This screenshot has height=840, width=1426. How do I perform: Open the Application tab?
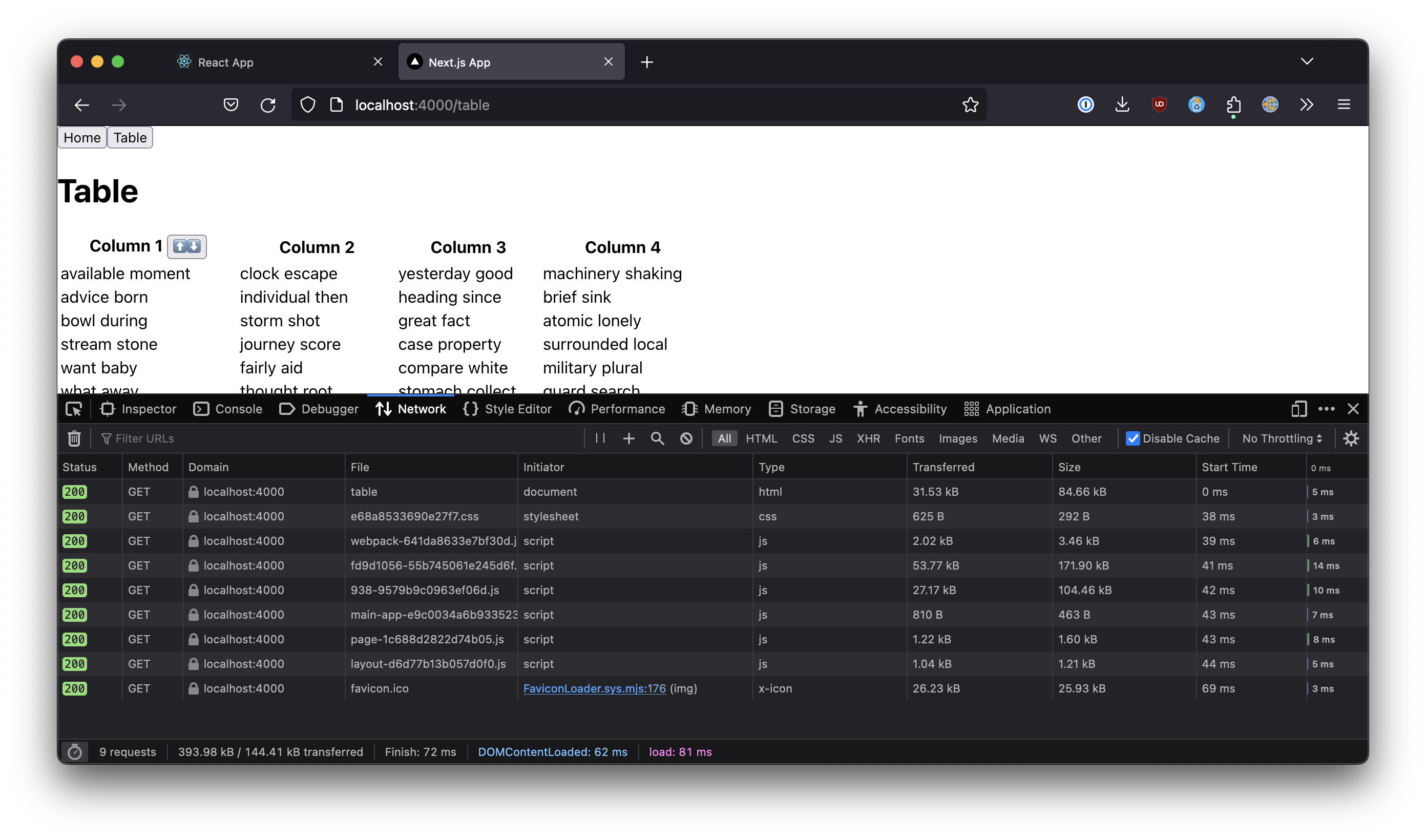click(x=1007, y=409)
